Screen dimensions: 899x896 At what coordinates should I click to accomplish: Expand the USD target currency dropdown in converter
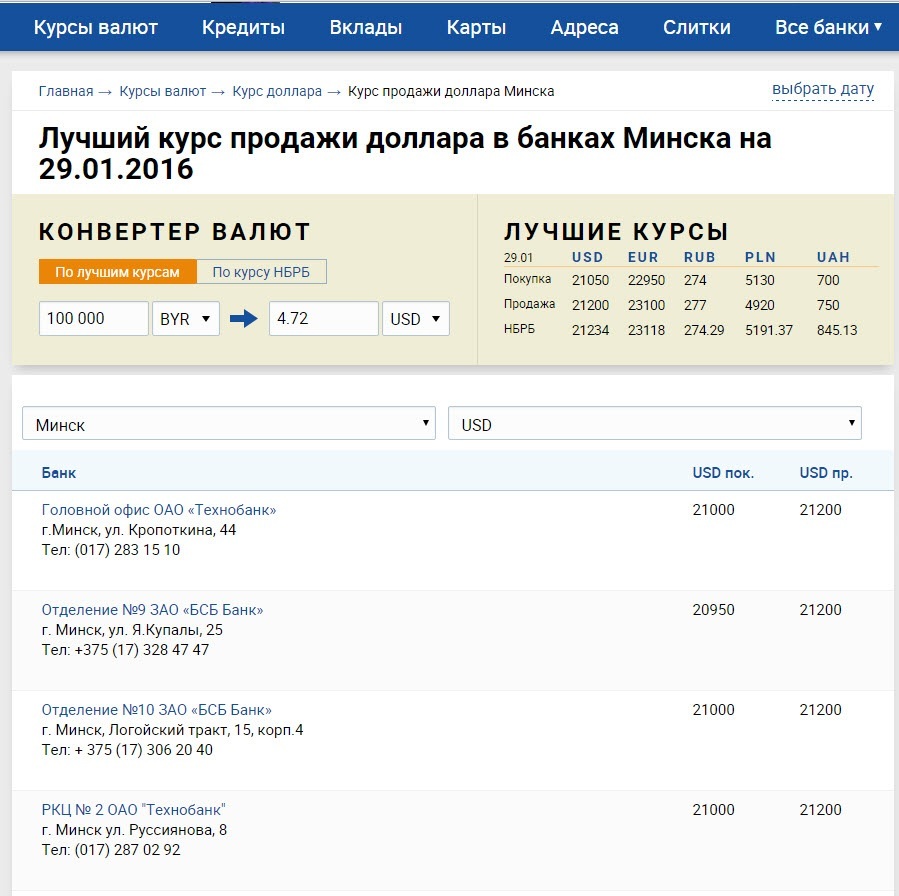(x=415, y=319)
